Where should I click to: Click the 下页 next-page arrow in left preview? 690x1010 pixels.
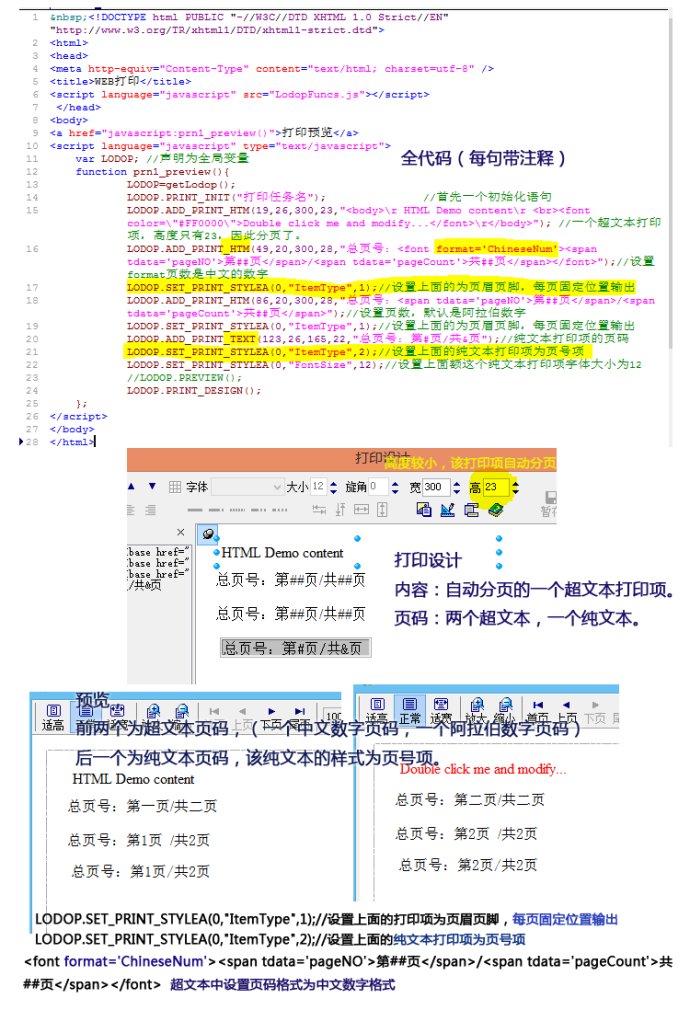(271, 712)
